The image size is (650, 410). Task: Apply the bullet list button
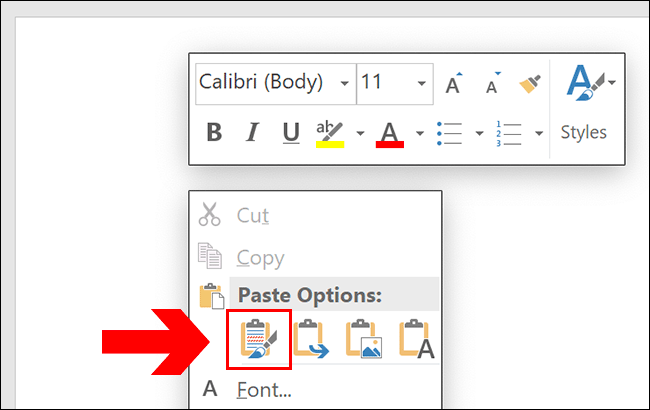450,133
